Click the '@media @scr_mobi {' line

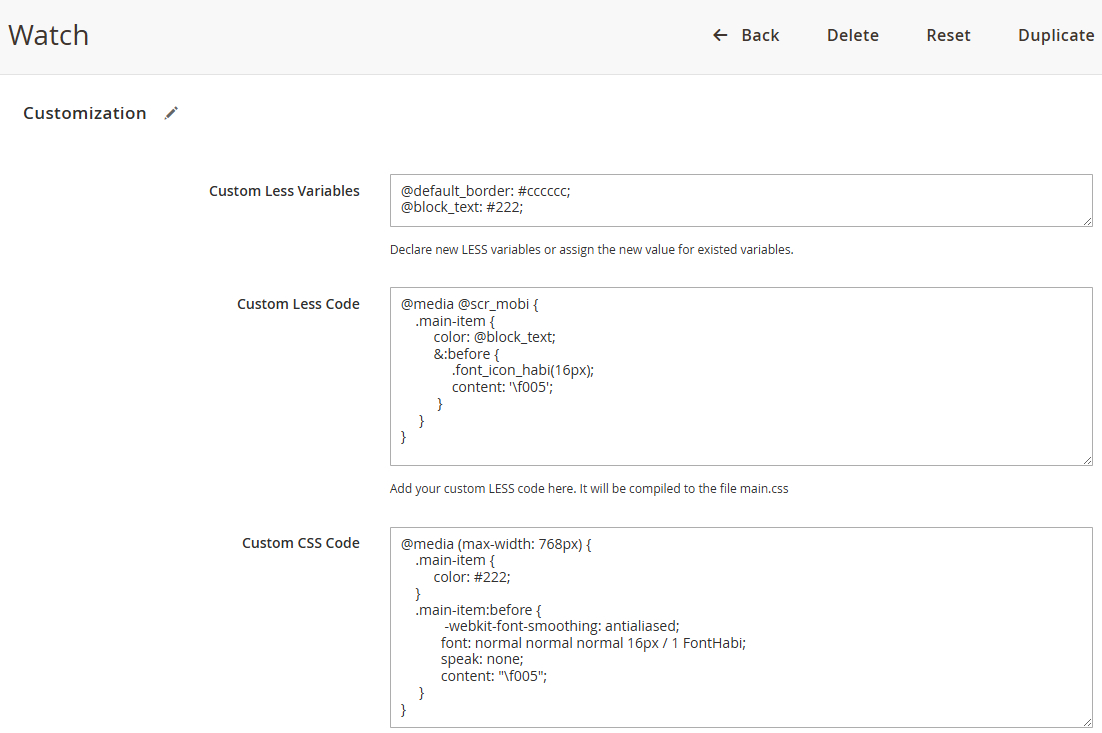(x=469, y=304)
